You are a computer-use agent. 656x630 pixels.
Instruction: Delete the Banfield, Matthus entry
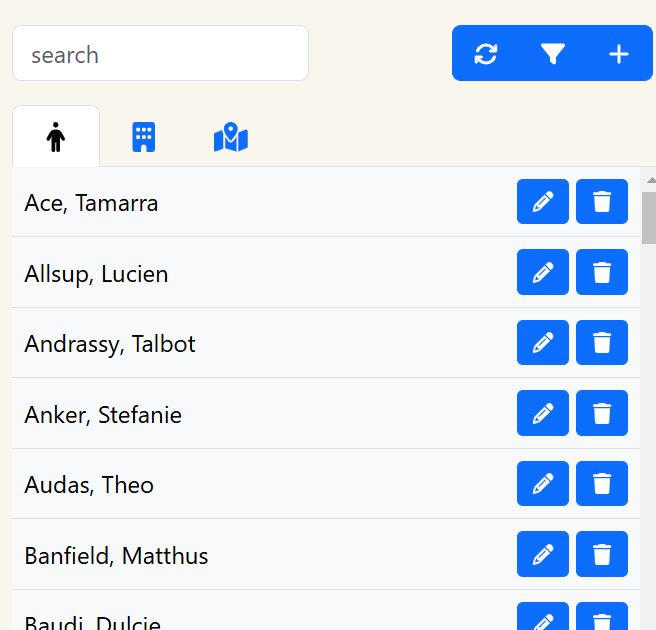[x=602, y=554]
